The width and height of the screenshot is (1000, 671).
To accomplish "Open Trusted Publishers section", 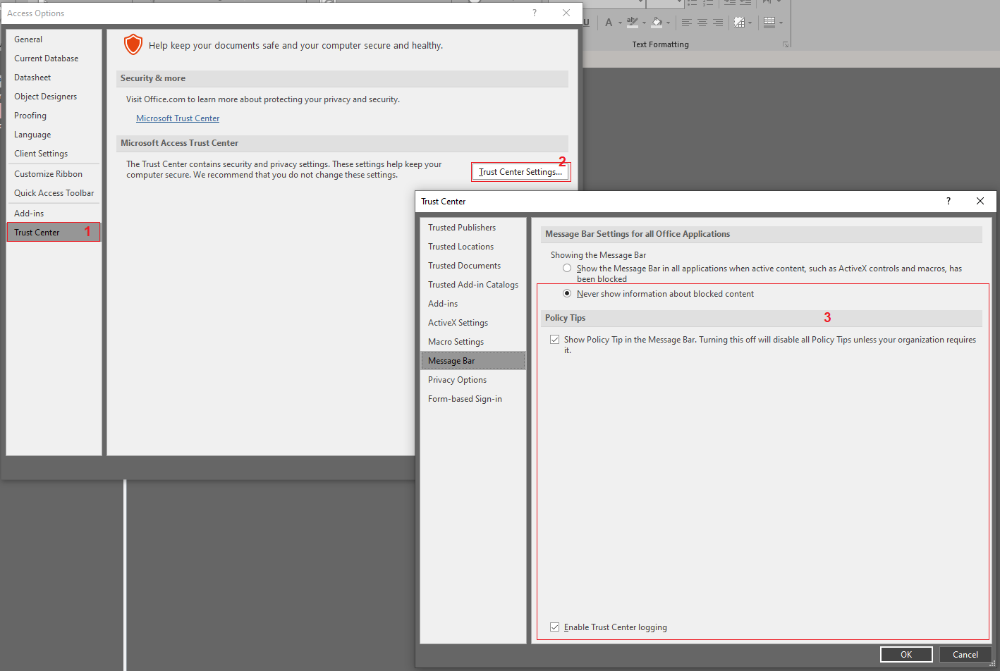I will 473,227.
